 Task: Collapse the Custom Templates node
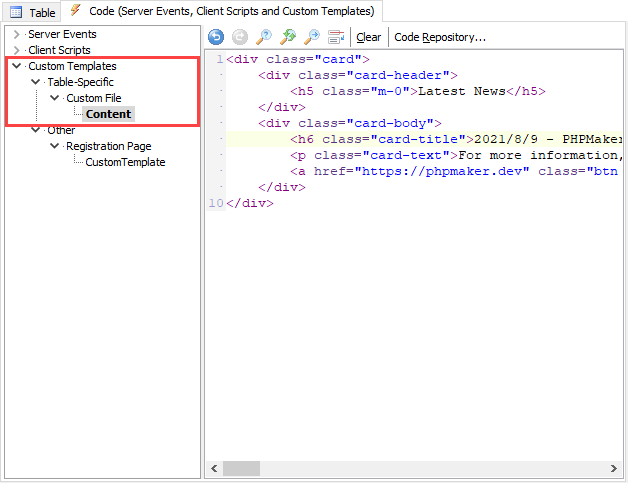tap(16, 66)
